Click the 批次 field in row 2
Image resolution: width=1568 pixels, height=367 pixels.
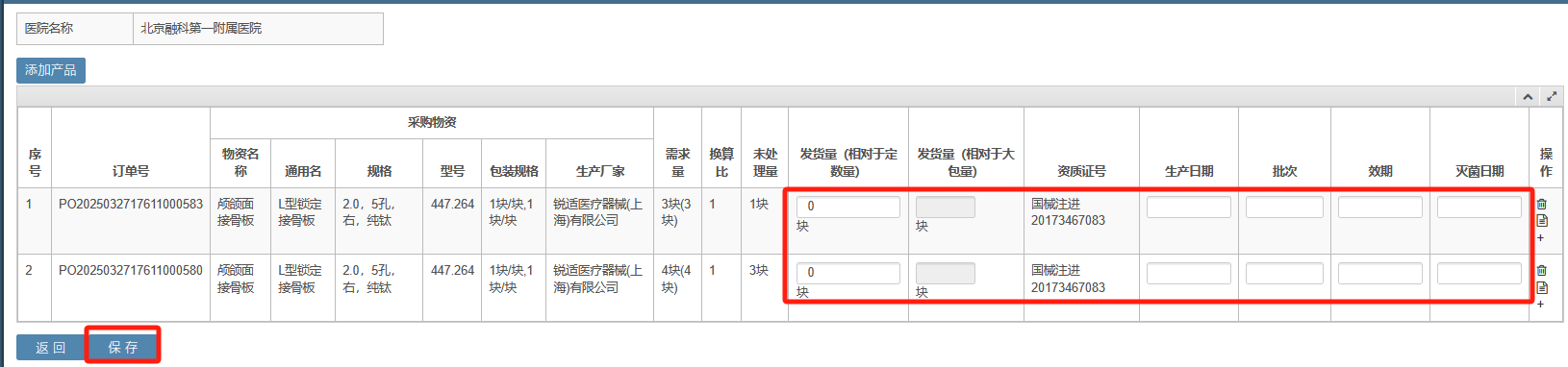(x=1284, y=273)
